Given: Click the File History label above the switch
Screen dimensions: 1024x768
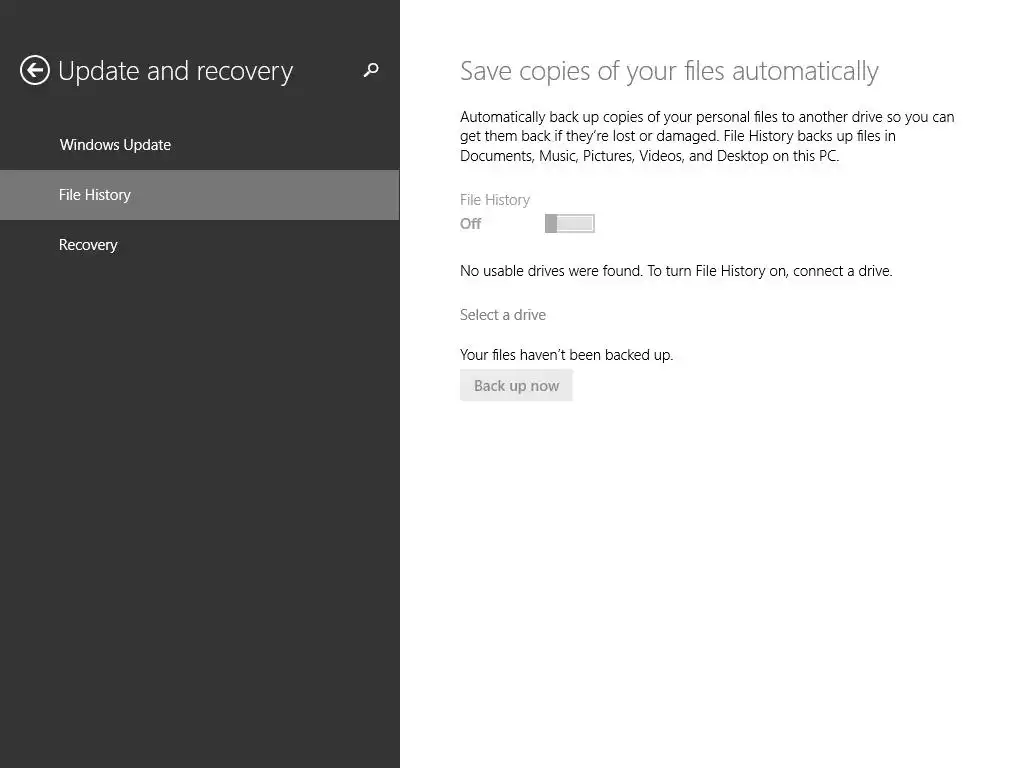Looking at the screenshot, I should 495,200.
